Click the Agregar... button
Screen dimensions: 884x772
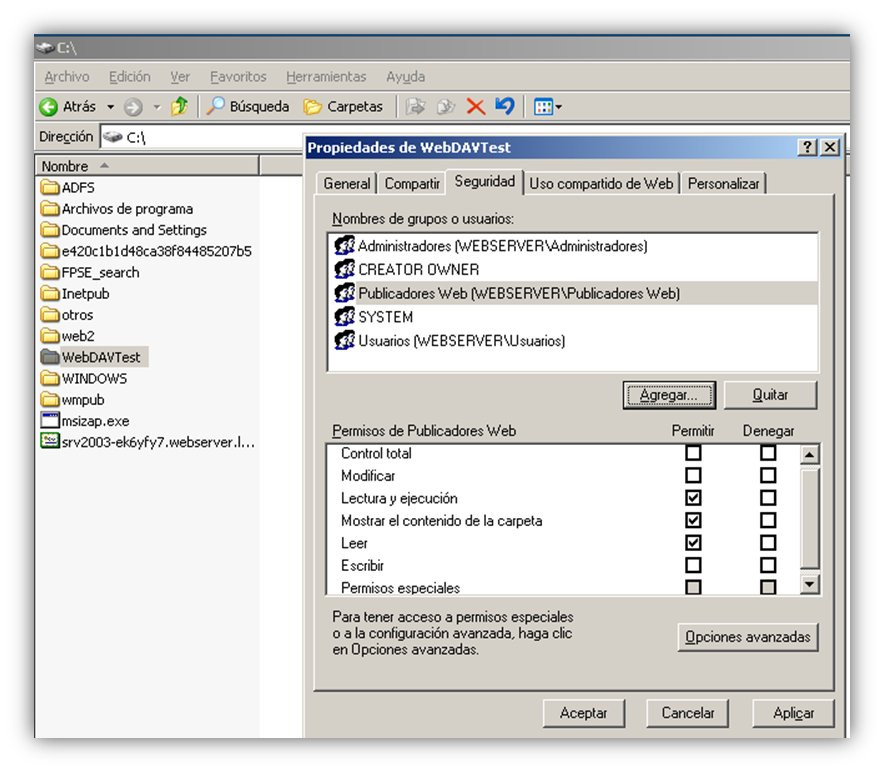pyautogui.click(x=669, y=395)
